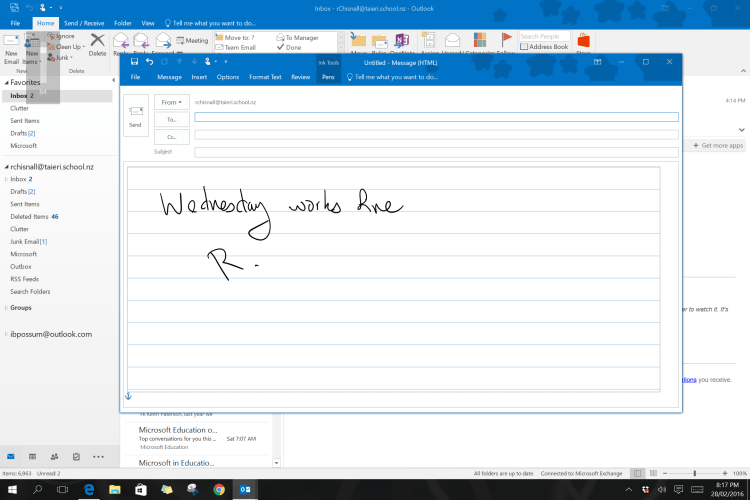
Task: Switch to Tasks view in navigation bar
Action: tap(77, 456)
